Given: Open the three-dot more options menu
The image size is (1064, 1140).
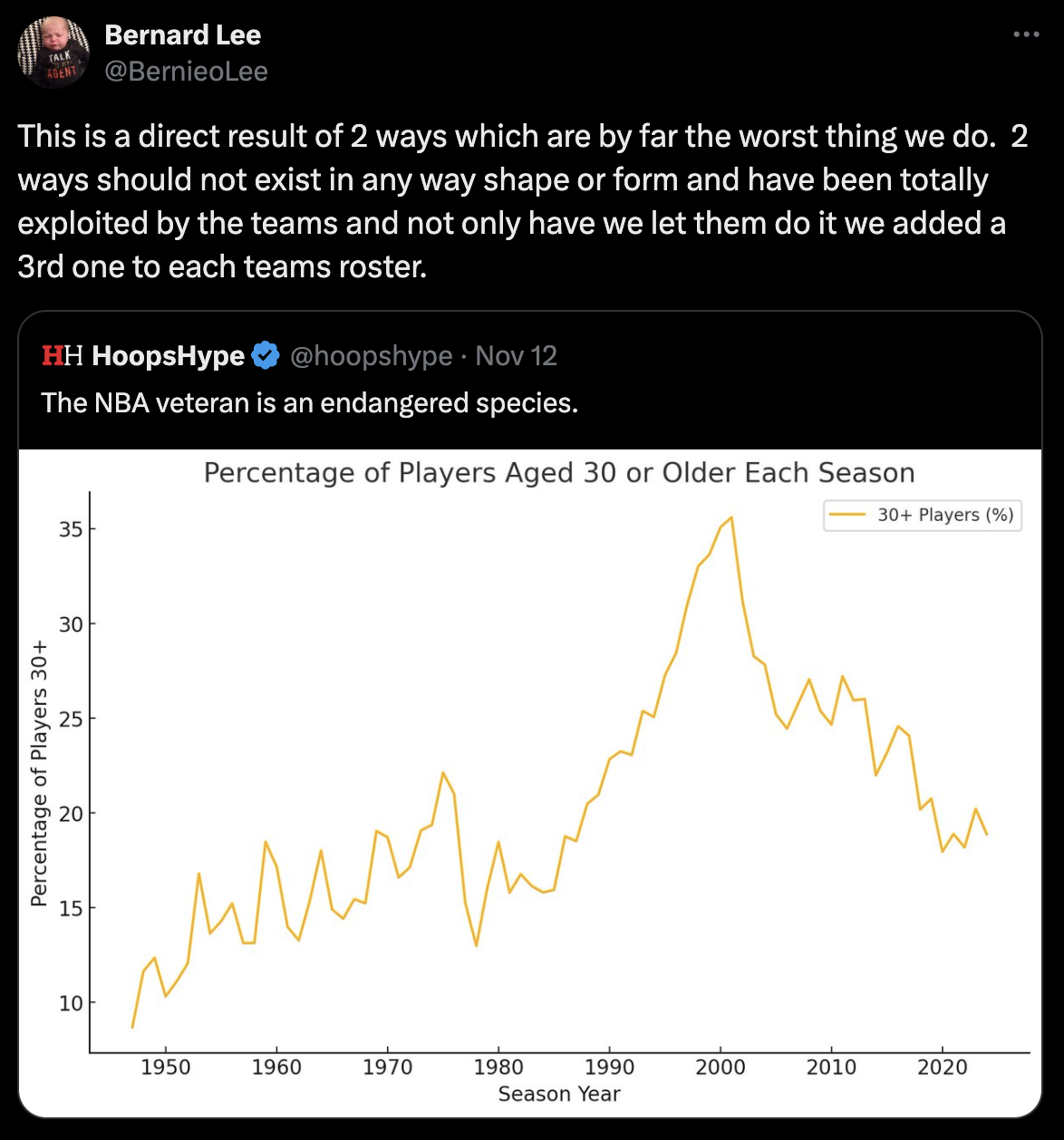Looking at the screenshot, I should (1026, 34).
